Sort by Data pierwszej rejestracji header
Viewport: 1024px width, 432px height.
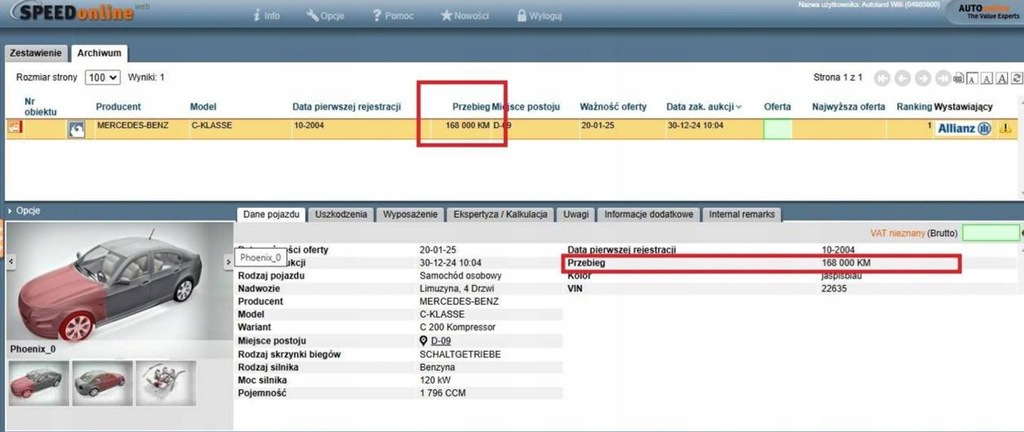347,106
